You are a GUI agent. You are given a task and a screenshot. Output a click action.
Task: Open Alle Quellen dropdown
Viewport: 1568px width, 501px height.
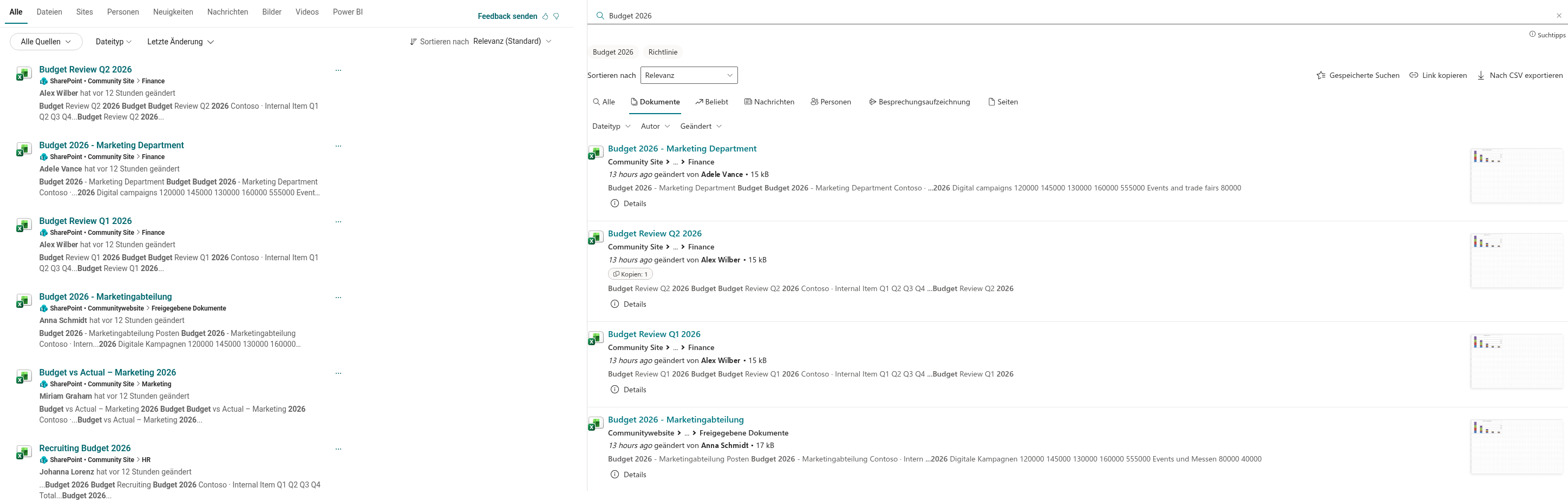[x=46, y=42]
